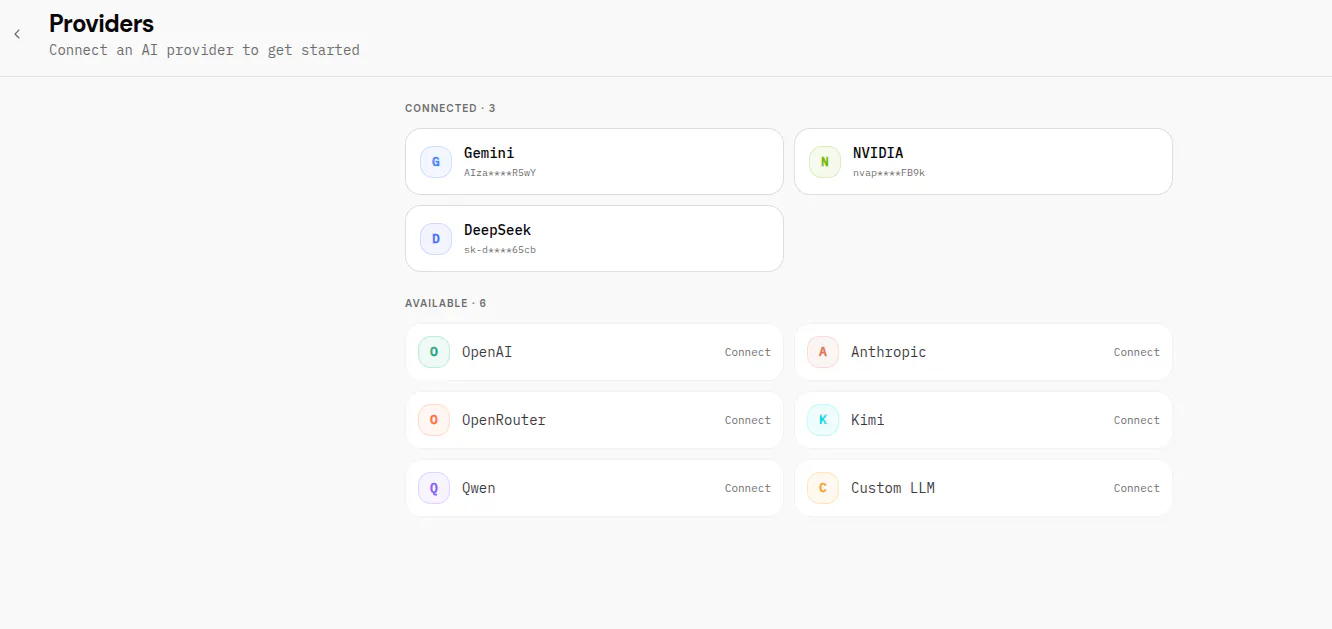The width and height of the screenshot is (1332, 629).
Task: Click the Kimi K icon
Action: click(823, 420)
